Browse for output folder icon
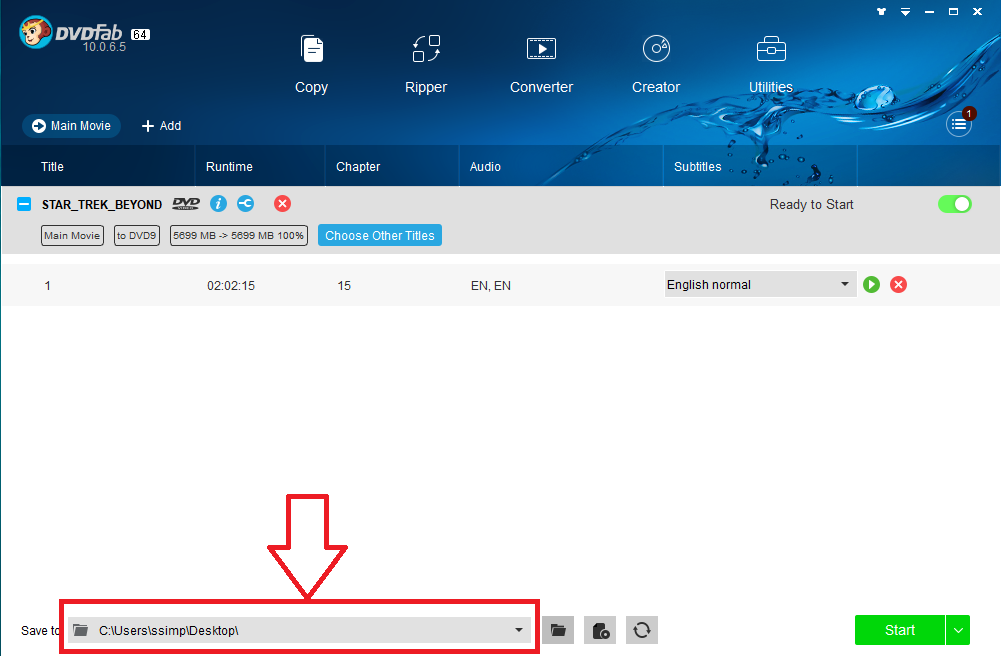This screenshot has height=656, width=1001. pyautogui.click(x=558, y=630)
